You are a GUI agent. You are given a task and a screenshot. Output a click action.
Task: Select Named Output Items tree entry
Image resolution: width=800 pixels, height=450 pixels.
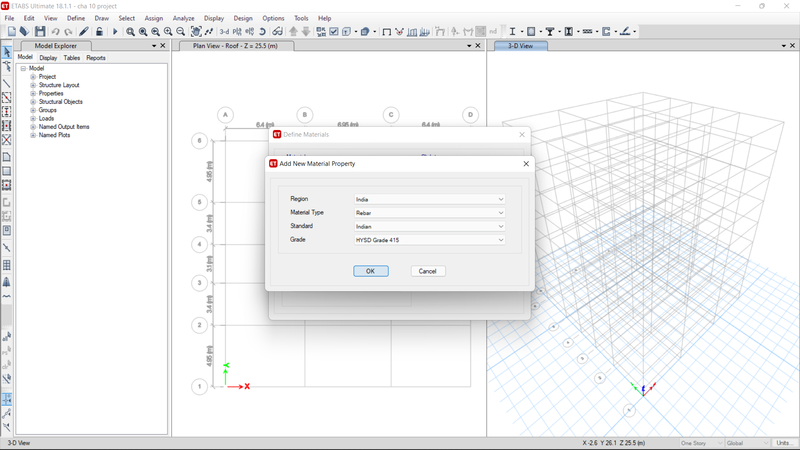click(x=64, y=127)
